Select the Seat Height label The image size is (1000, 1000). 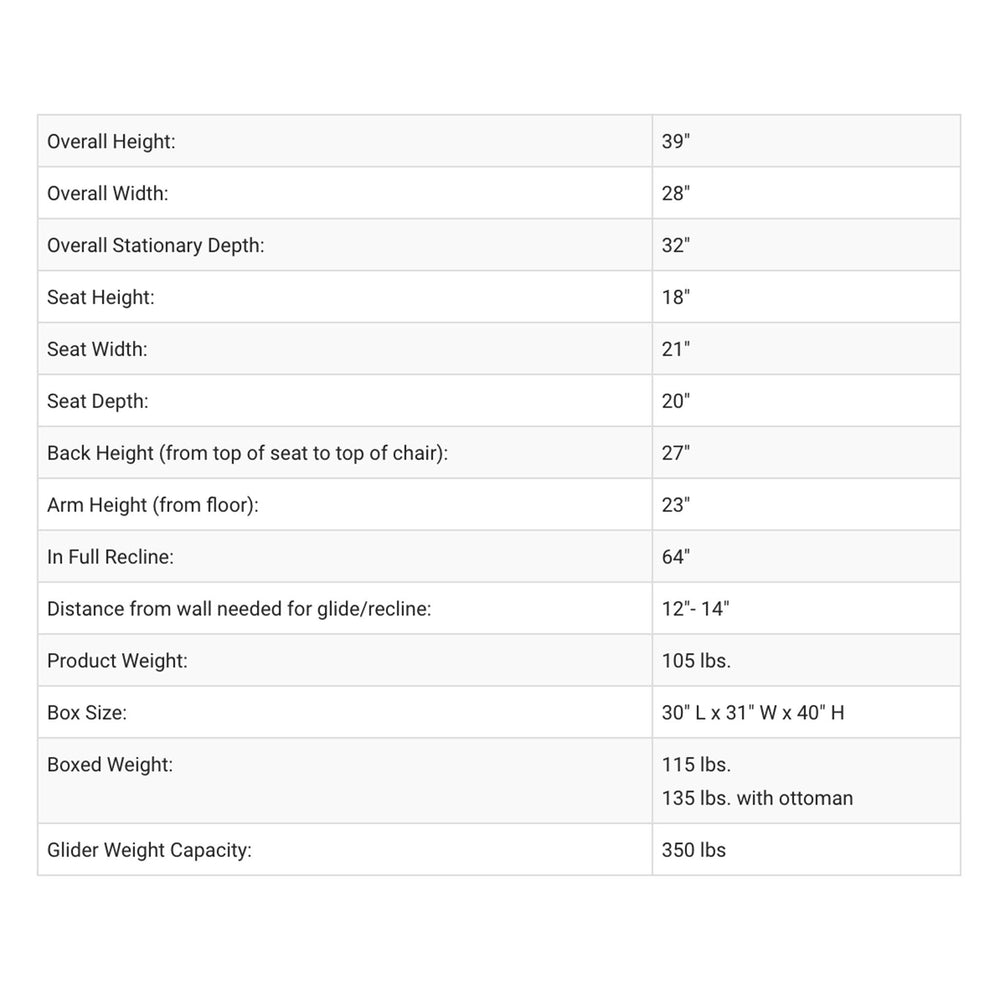pos(101,298)
